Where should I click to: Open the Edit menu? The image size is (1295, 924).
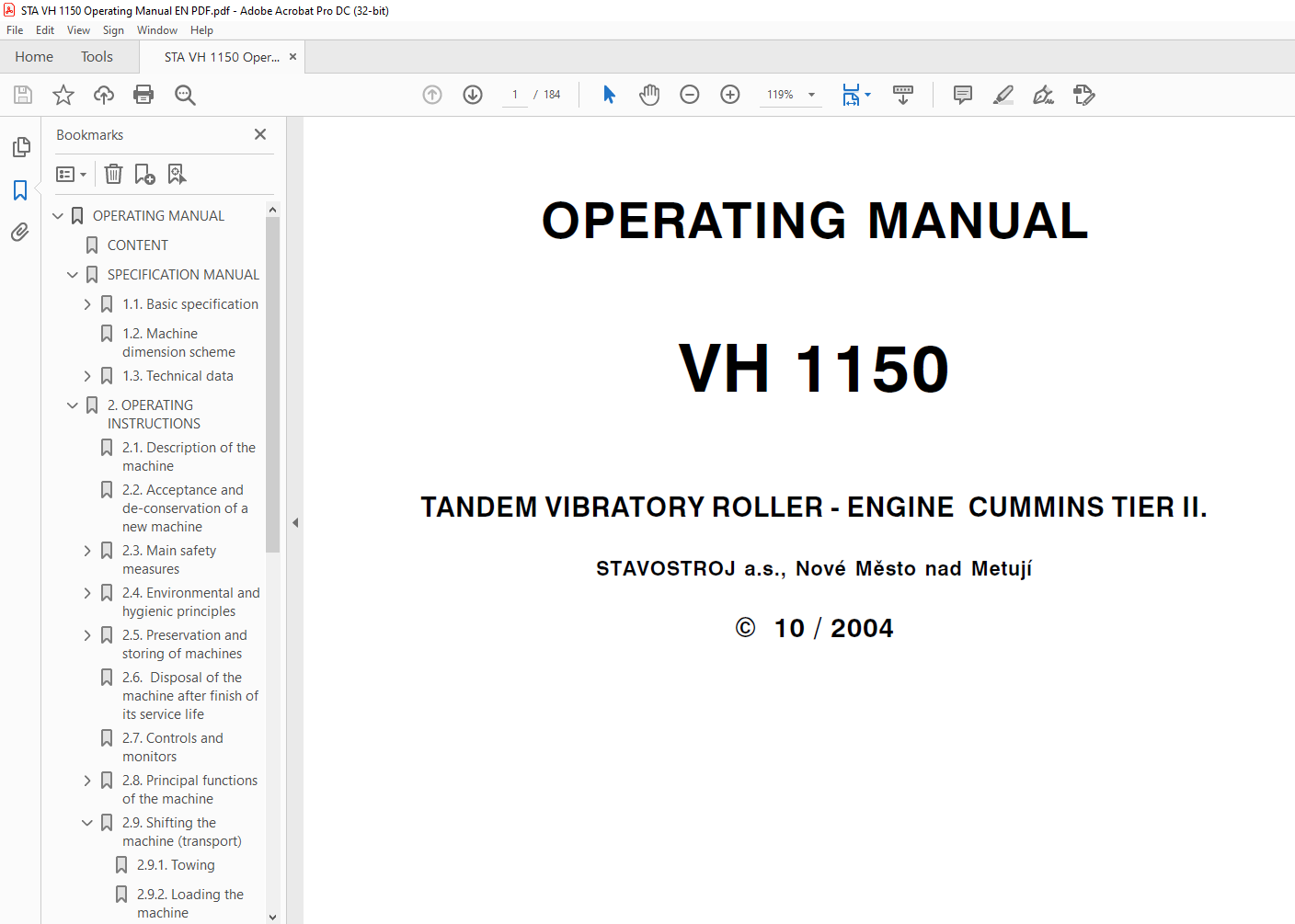pyautogui.click(x=45, y=30)
